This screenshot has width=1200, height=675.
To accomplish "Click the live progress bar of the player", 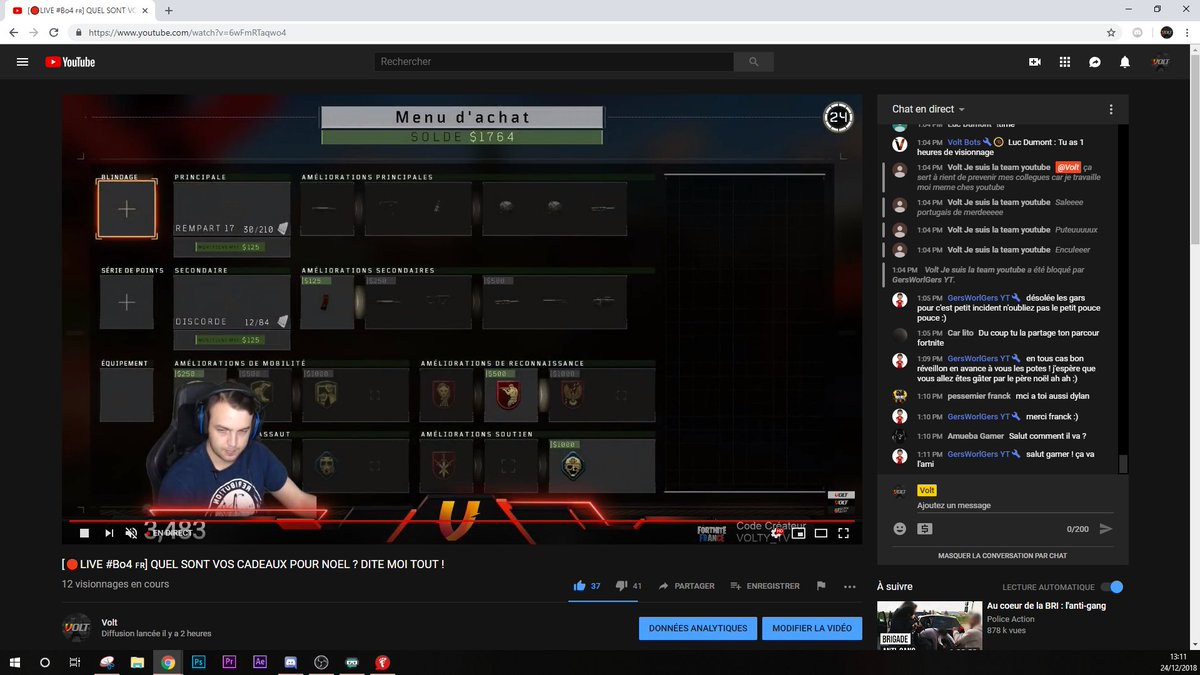I will (462, 520).
